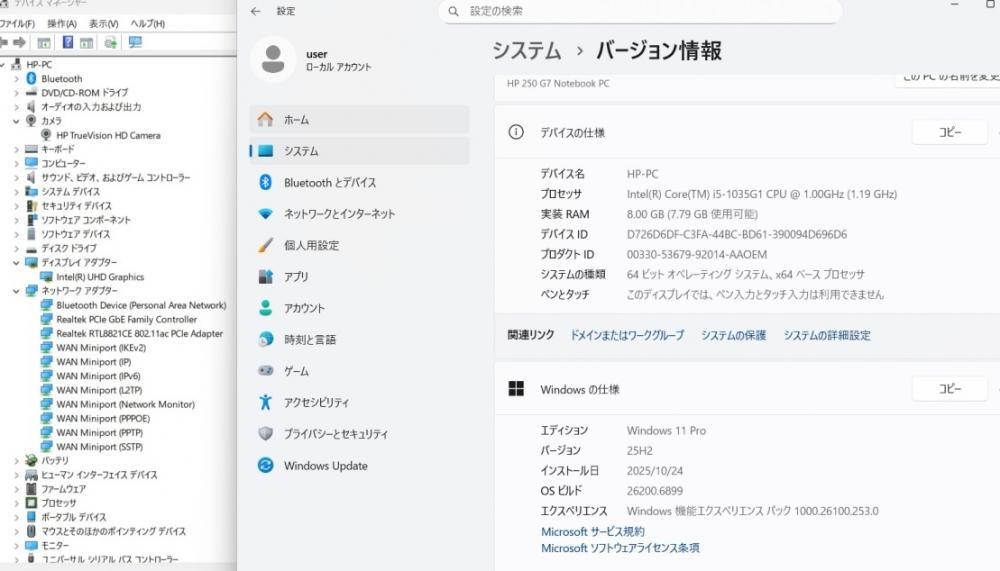Open 個人用設定 in sidebar
1000x571 pixels.
tap(360, 245)
